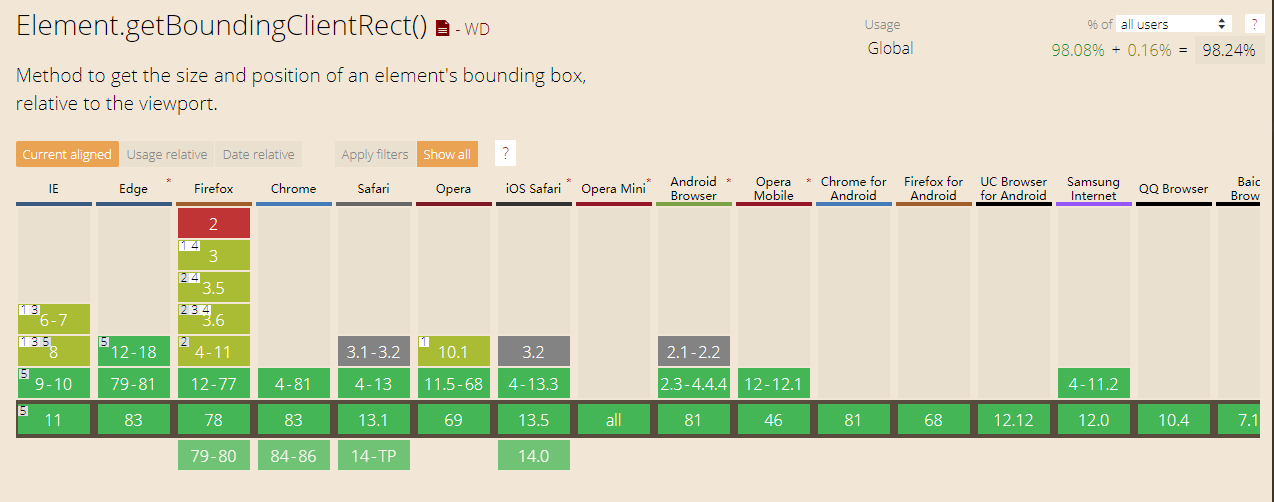
Task: Click the iOS Safari 3.2 grey cell
Action: (x=533, y=351)
